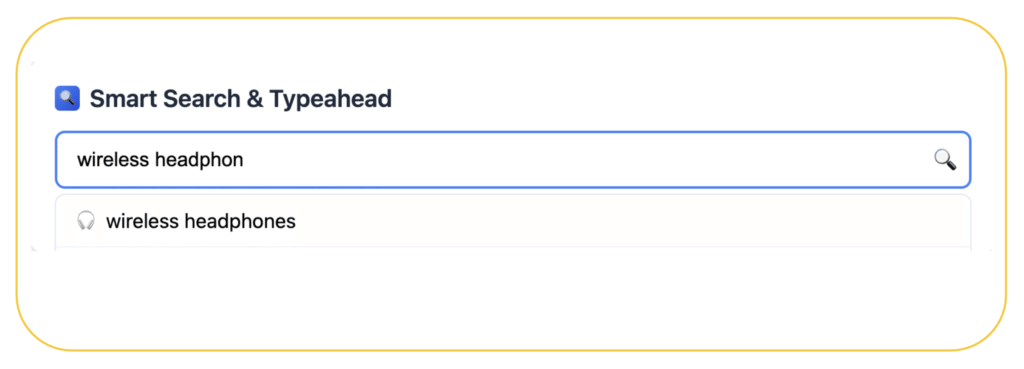This screenshot has width=1024, height=369.
Task: Click the word "headphon" in the search box
Action: [199, 161]
